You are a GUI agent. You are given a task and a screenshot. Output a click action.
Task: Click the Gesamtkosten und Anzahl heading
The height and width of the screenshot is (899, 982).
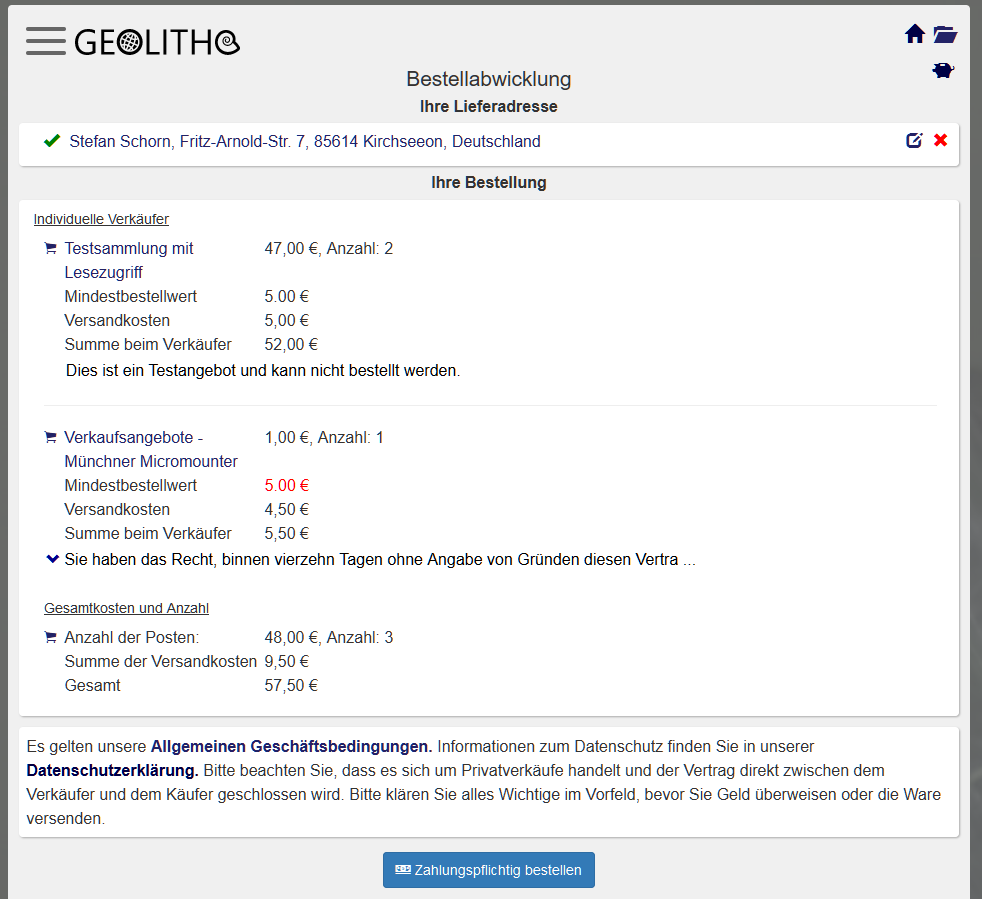126,608
